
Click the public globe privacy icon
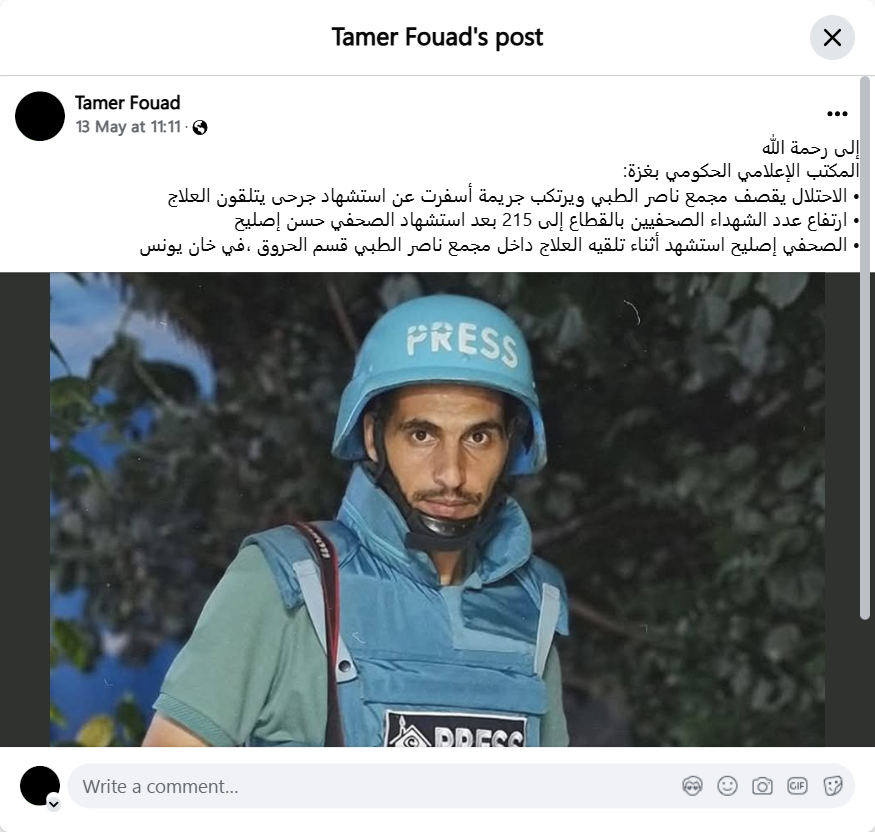[200, 128]
